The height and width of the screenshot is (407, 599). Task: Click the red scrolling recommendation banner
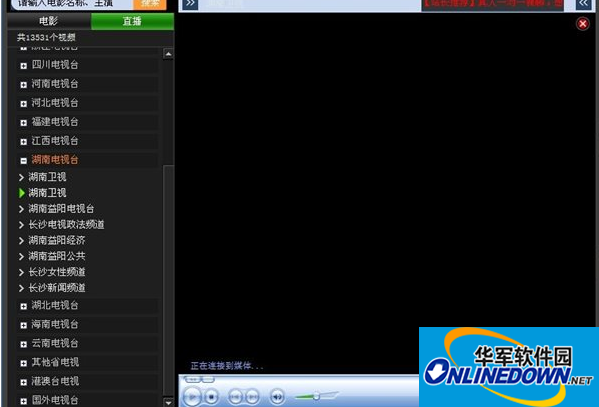(x=492, y=5)
